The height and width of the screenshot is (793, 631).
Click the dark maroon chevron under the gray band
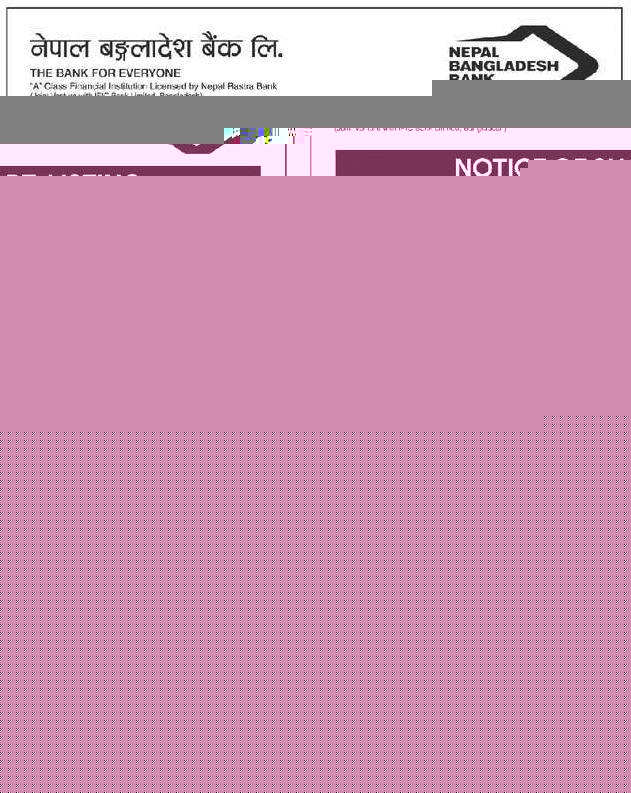pyautogui.click(x=195, y=147)
